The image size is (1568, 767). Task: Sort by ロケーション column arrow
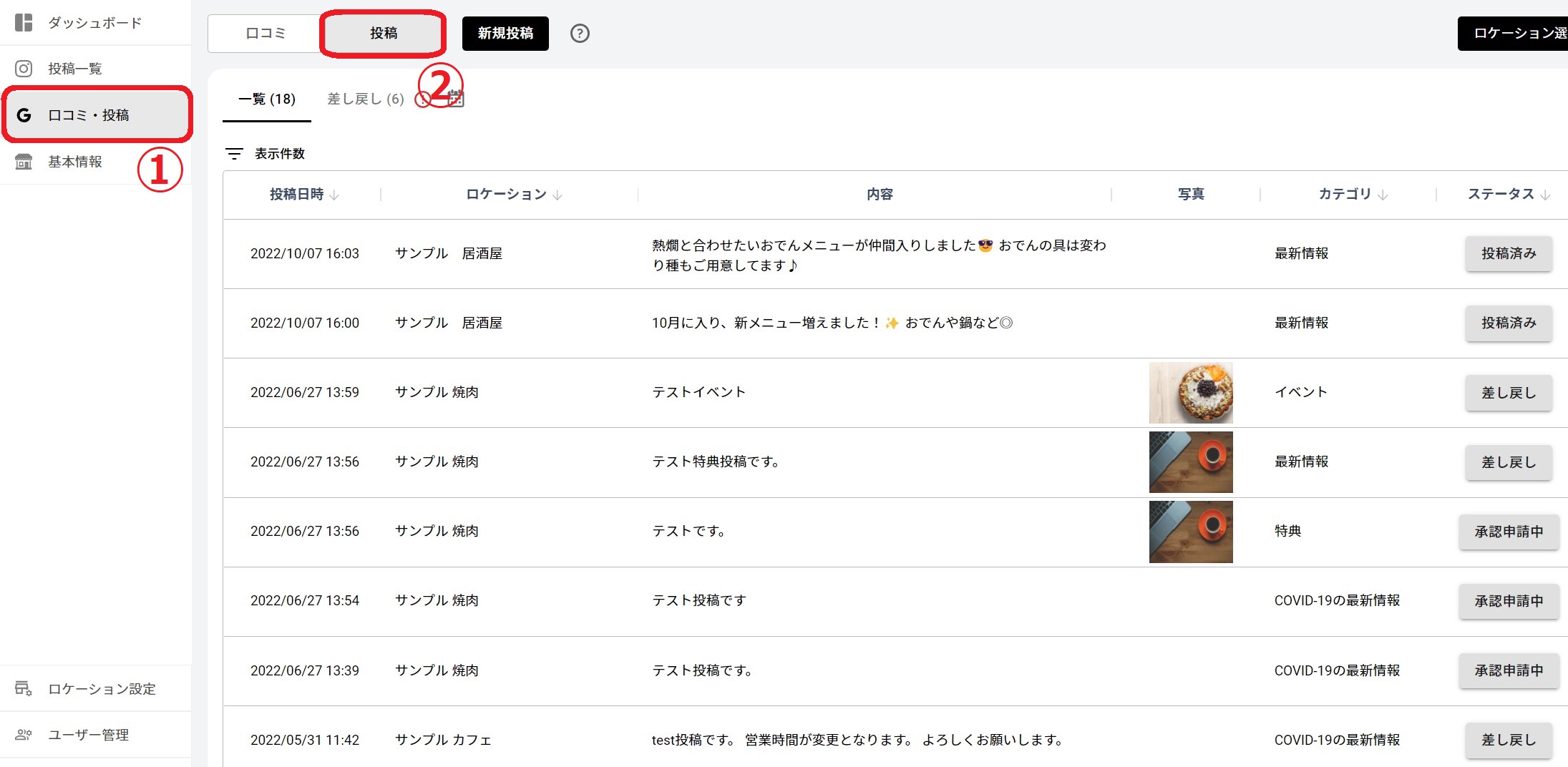tap(557, 195)
